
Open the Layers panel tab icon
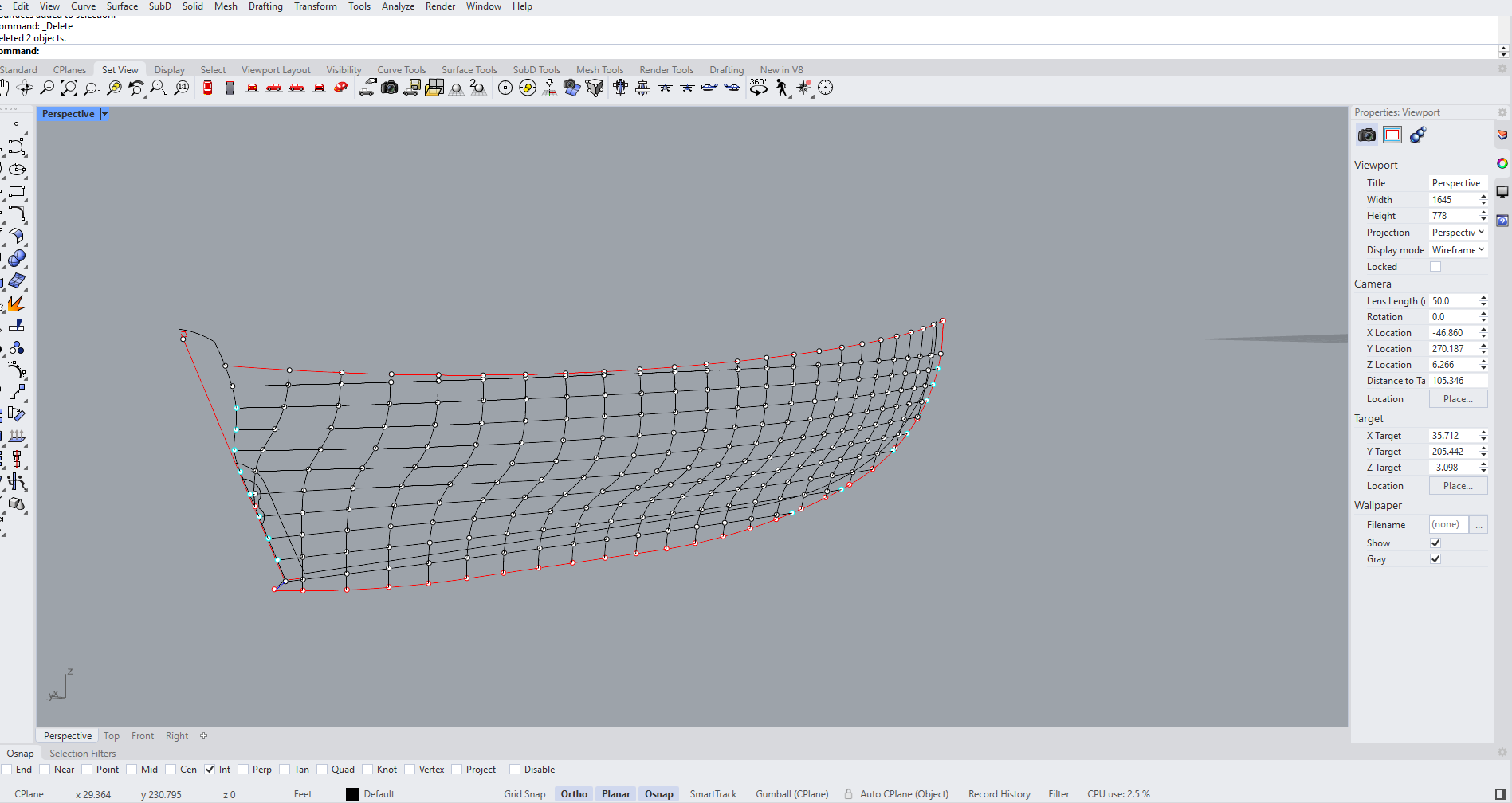pos(1502,135)
